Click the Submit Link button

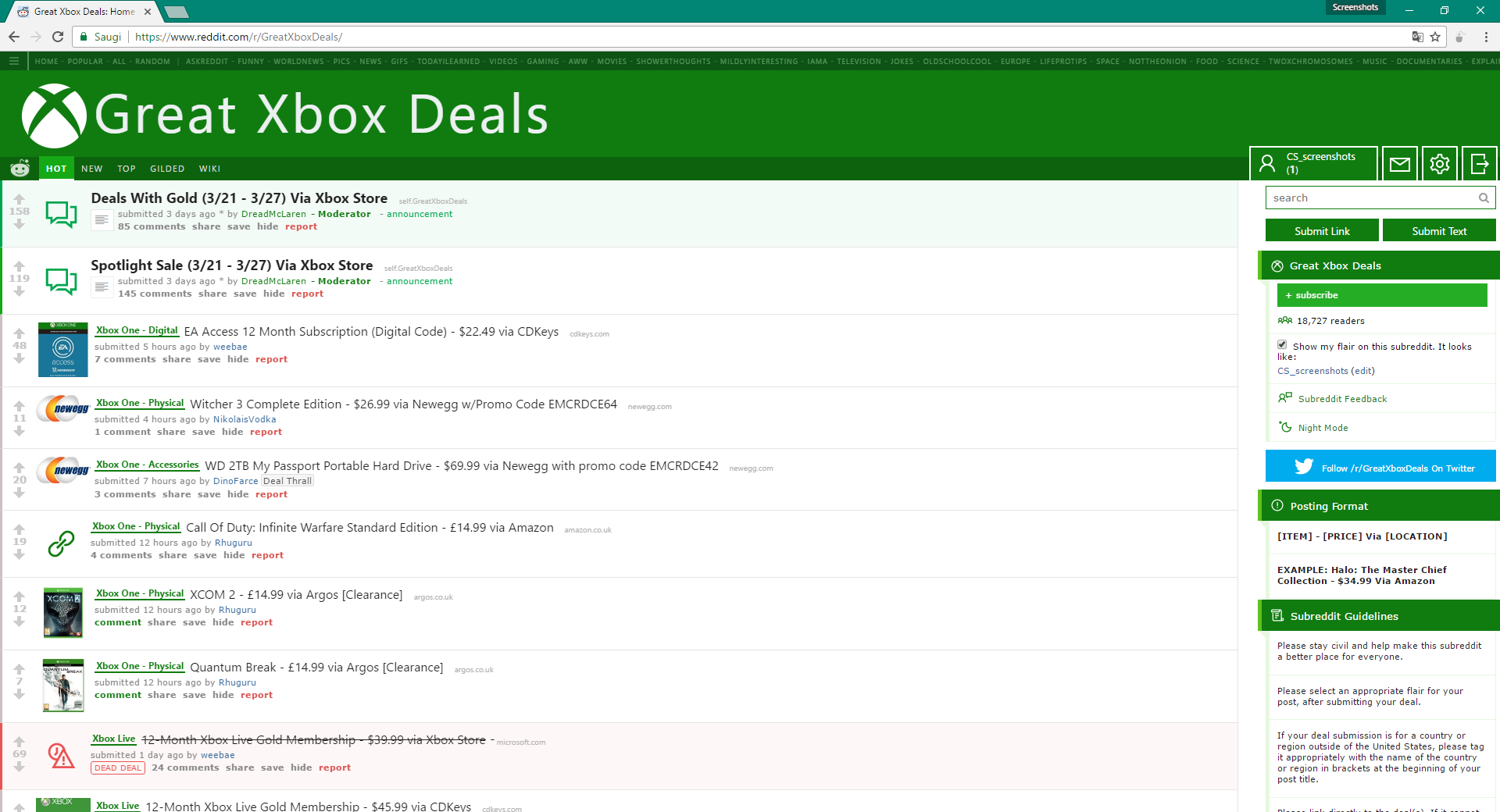tap(1321, 231)
